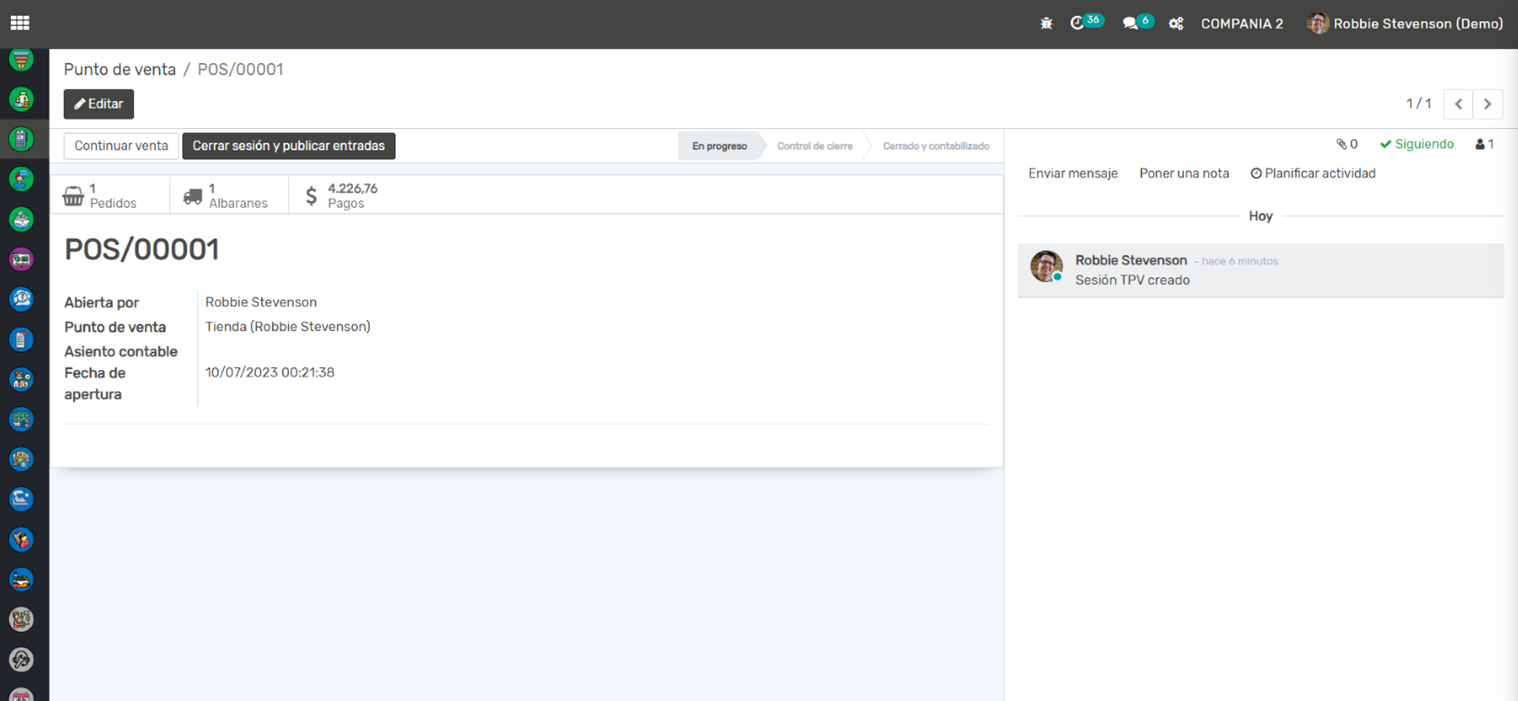Switch to the Poner una nota tab
The width and height of the screenshot is (1518, 701).
pyautogui.click(x=1184, y=173)
